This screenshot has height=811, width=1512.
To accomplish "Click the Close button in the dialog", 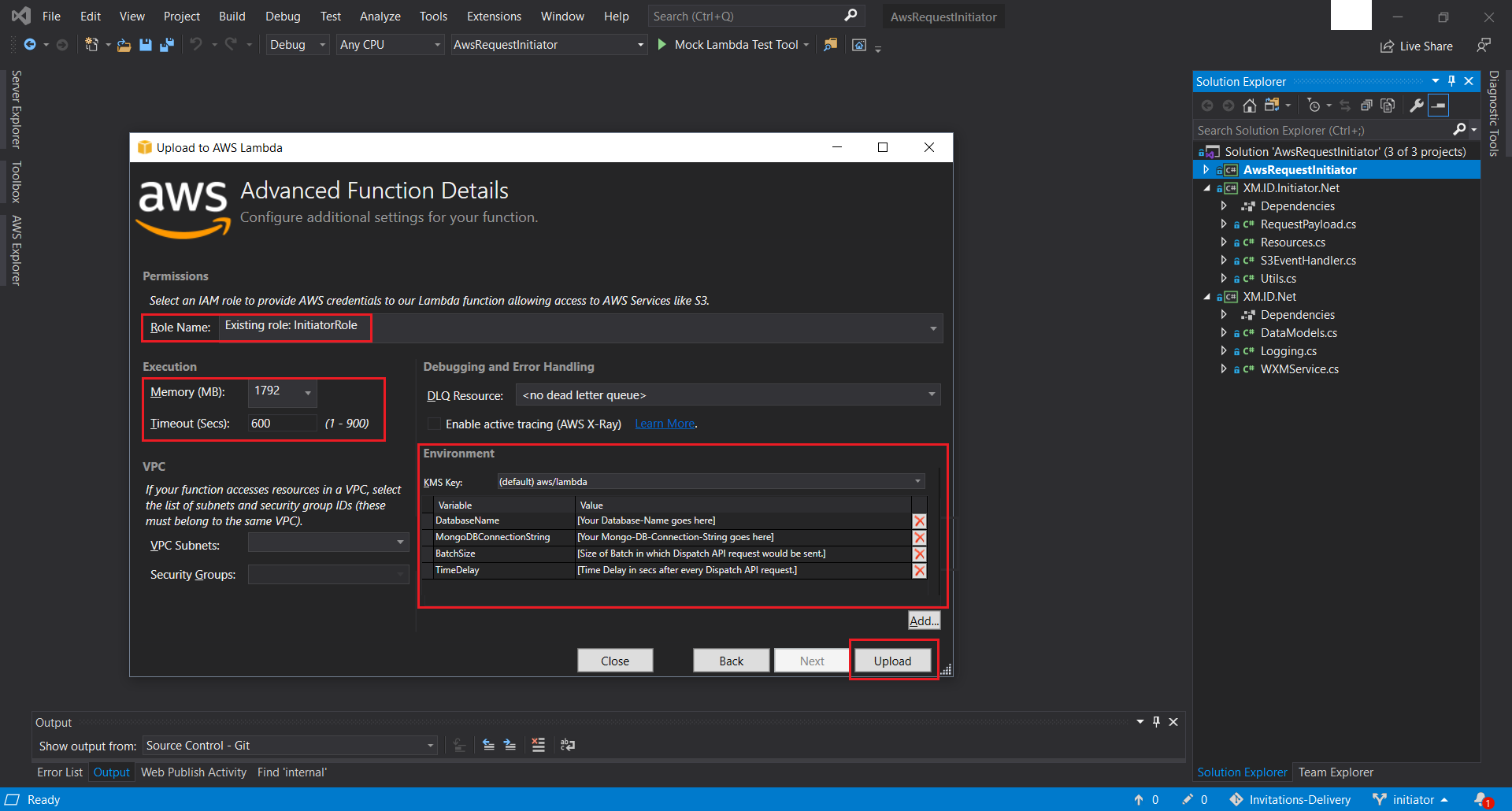I will pos(615,661).
